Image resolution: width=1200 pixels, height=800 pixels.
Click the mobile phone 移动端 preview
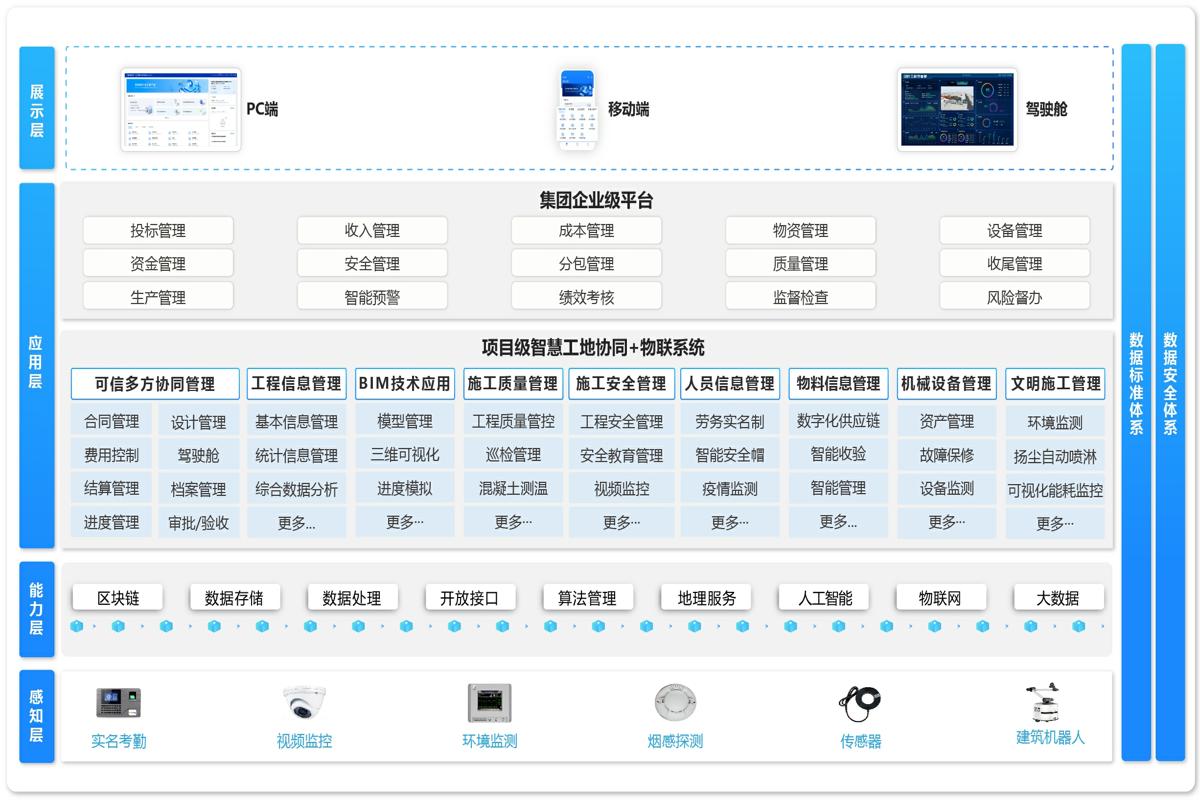coord(577,110)
